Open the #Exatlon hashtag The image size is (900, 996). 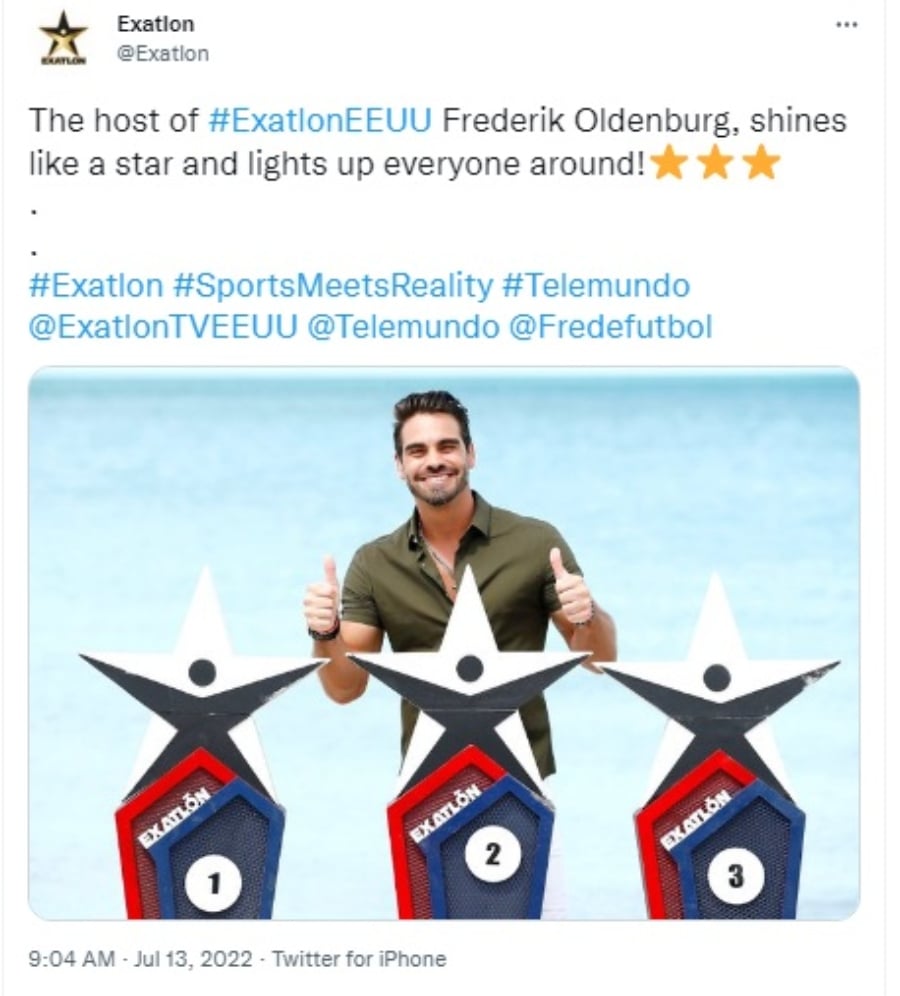pos(96,285)
